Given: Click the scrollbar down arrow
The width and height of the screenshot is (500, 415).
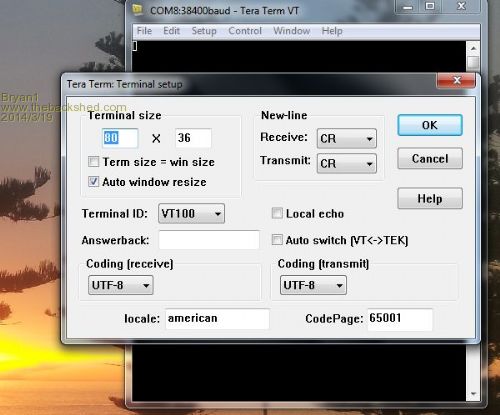Looking at the screenshot, I should [473, 394].
